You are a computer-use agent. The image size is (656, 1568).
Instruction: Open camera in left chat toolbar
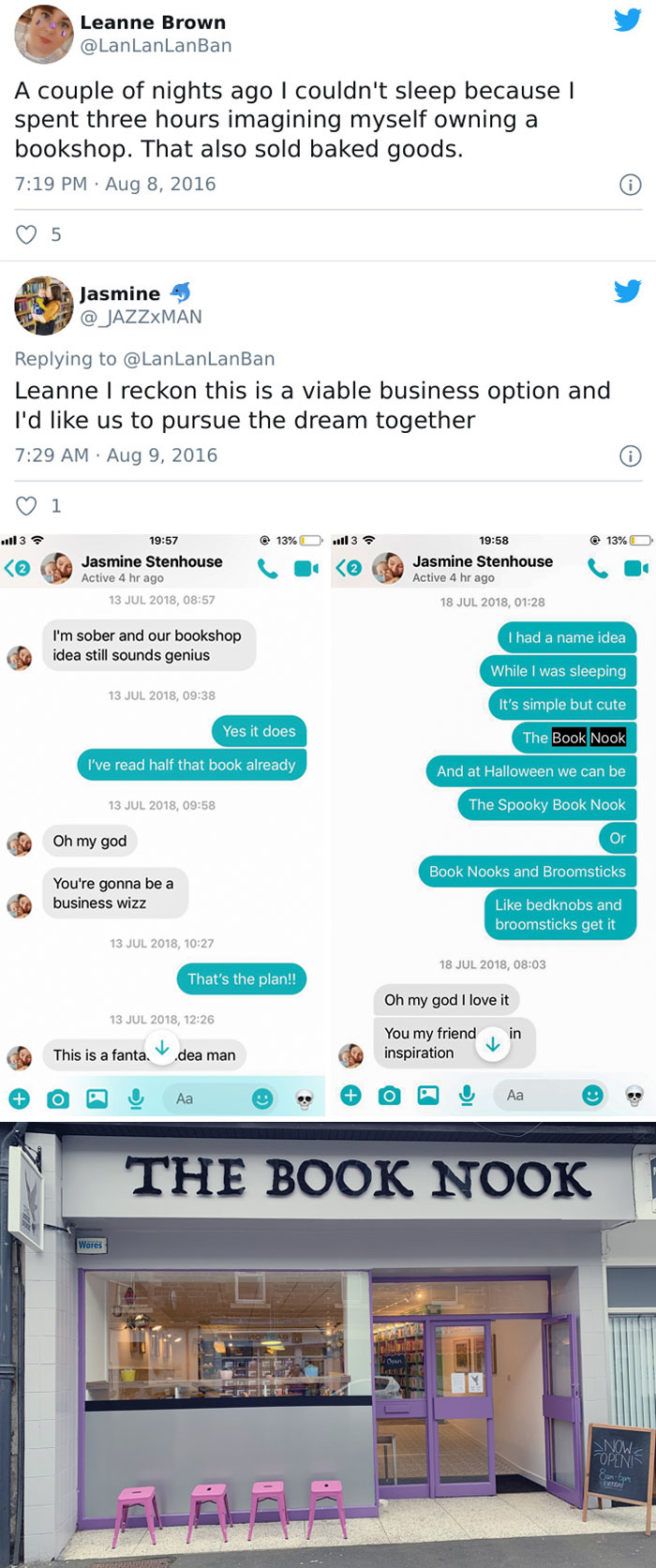click(58, 1098)
